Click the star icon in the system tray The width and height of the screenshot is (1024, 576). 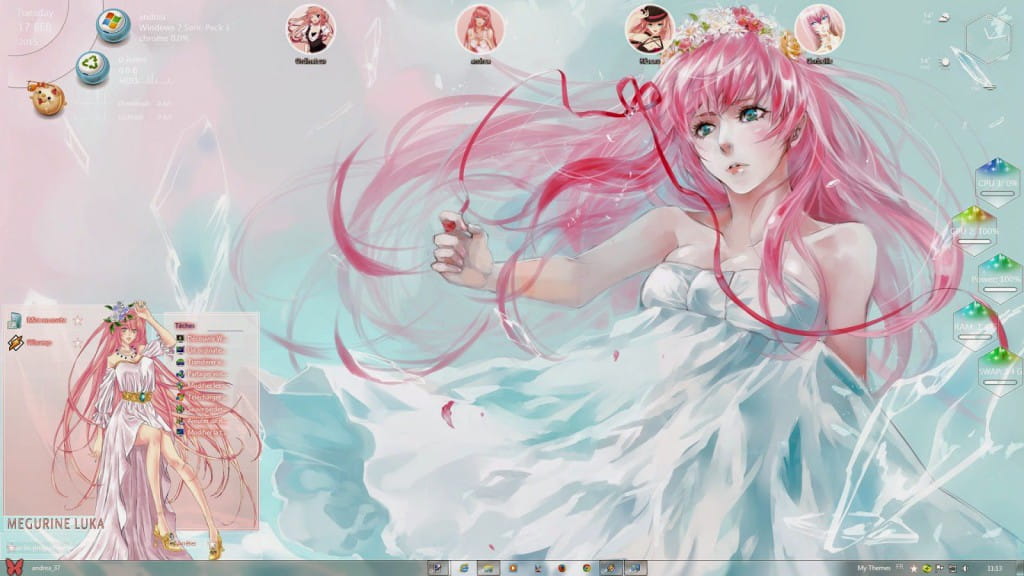(914, 567)
